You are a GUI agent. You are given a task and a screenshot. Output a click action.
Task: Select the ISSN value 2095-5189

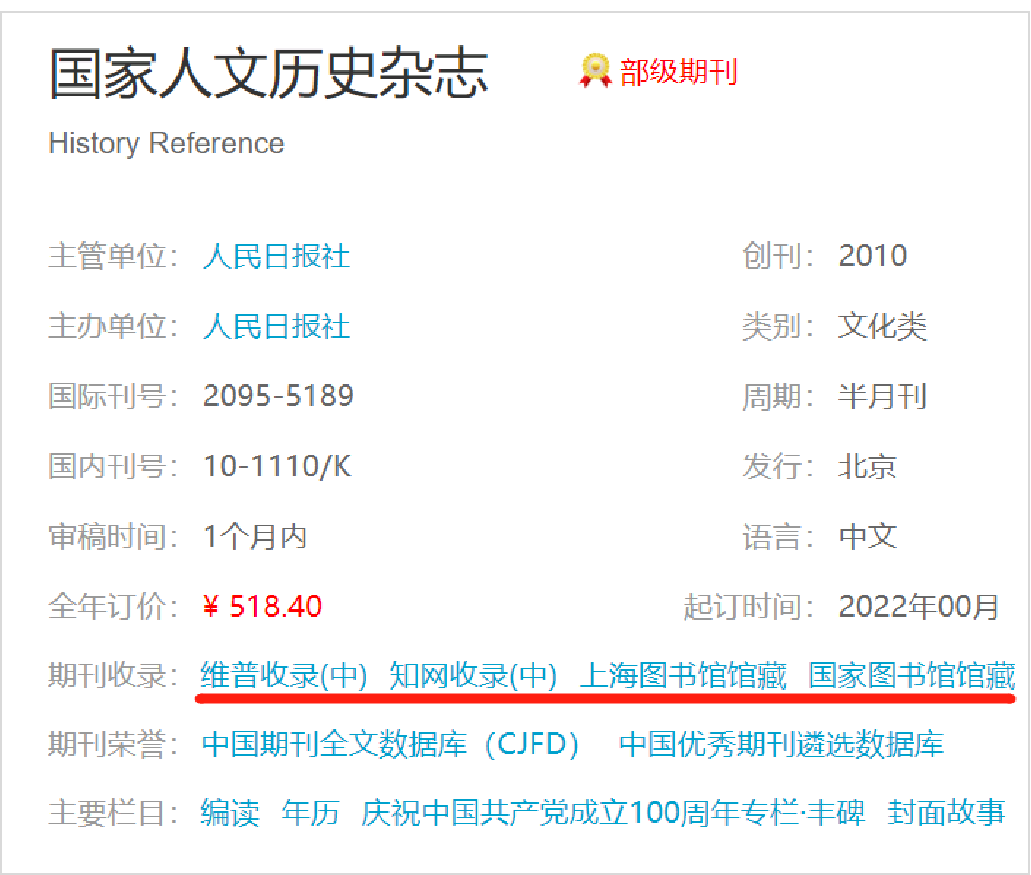(278, 396)
